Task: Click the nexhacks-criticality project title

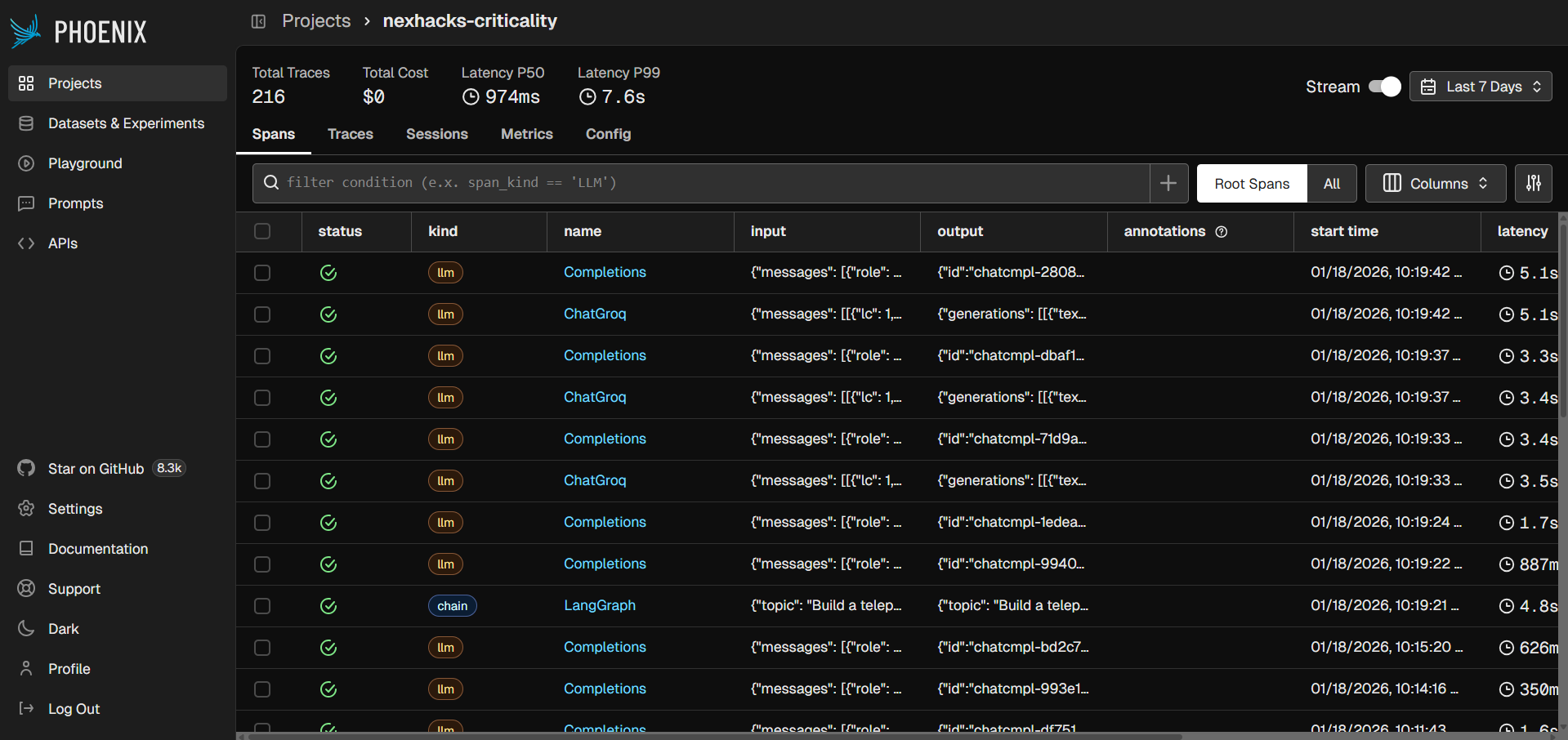Action: 470,21
